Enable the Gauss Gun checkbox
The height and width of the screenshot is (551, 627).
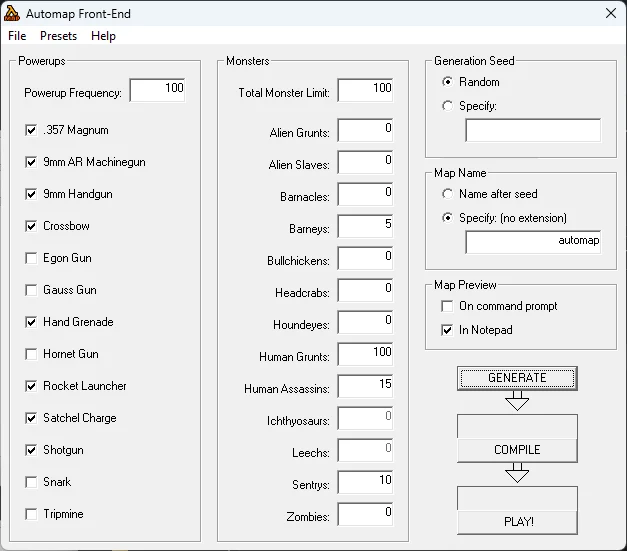tap(31, 290)
